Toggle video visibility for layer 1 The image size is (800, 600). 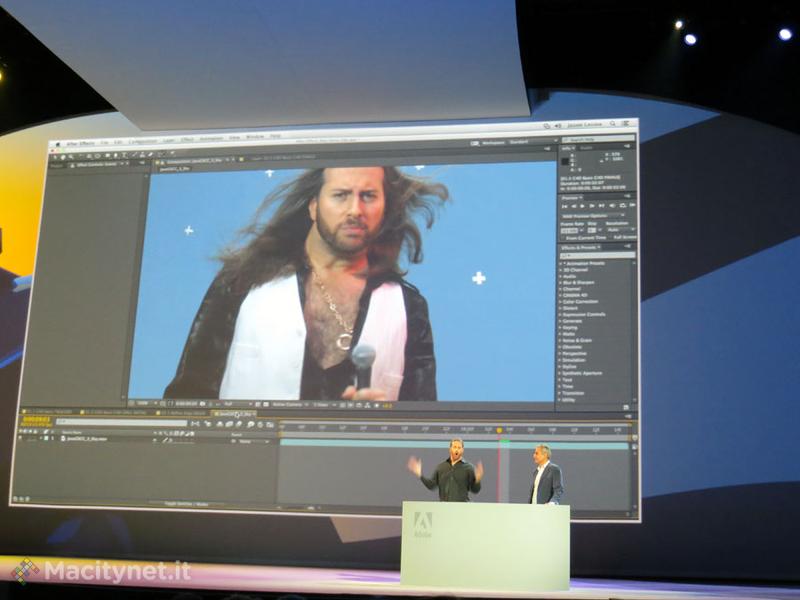point(21,438)
